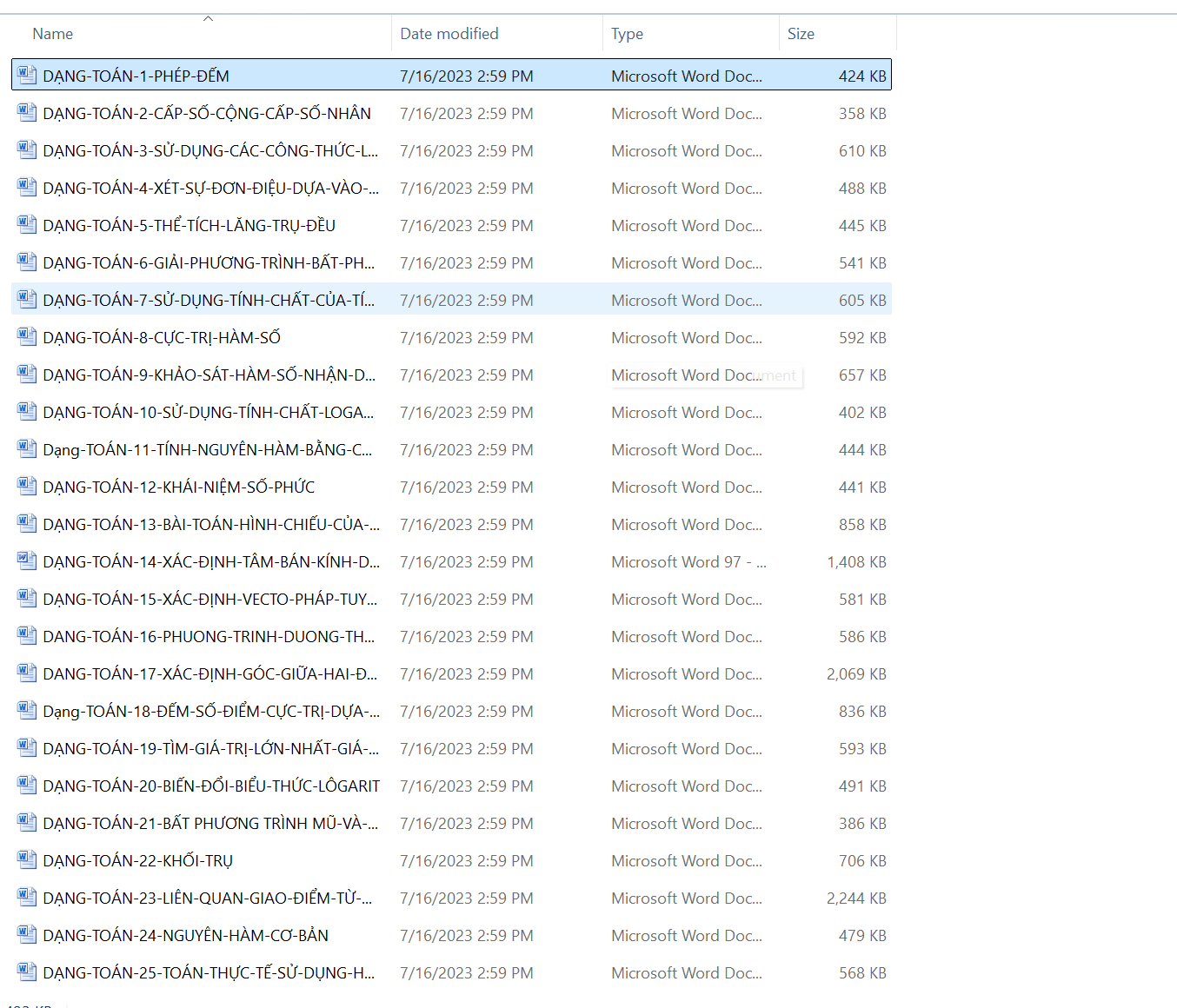Select file name DANG-TOÁN-16-PHUONG-TRINH-DUONG-TH...
This screenshot has height=1008, width=1177.
pyautogui.click(x=209, y=636)
